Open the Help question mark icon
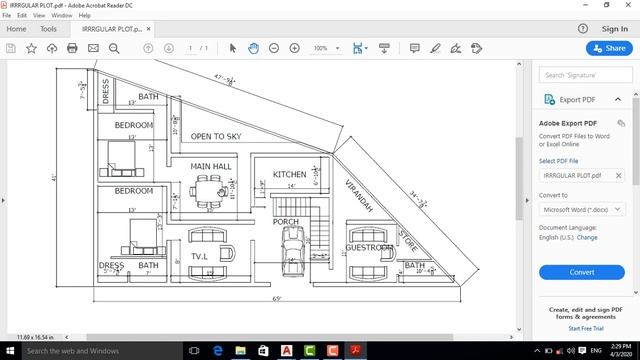640x360 pixels. pyautogui.click(x=583, y=29)
